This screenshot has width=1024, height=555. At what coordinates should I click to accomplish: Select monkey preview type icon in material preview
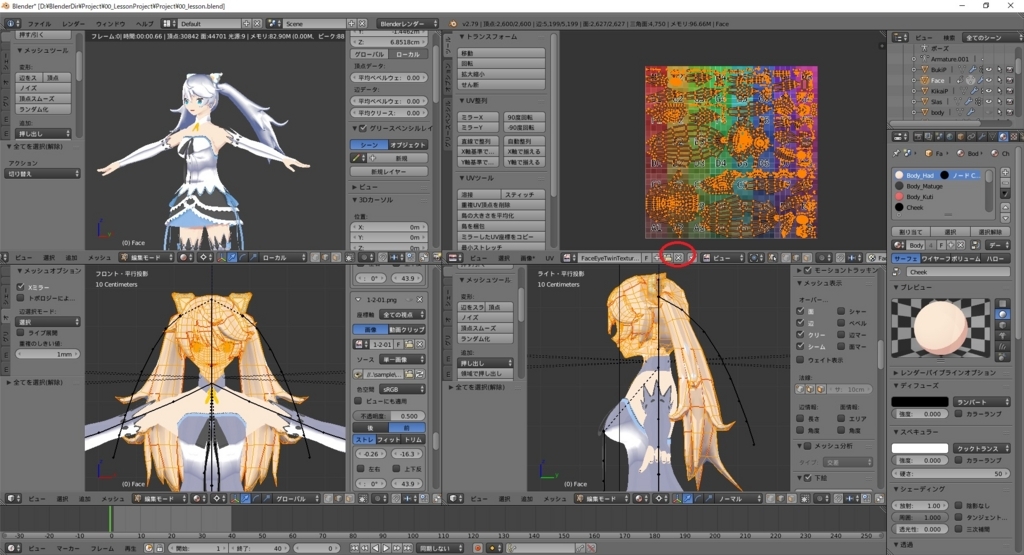pos(1002,336)
